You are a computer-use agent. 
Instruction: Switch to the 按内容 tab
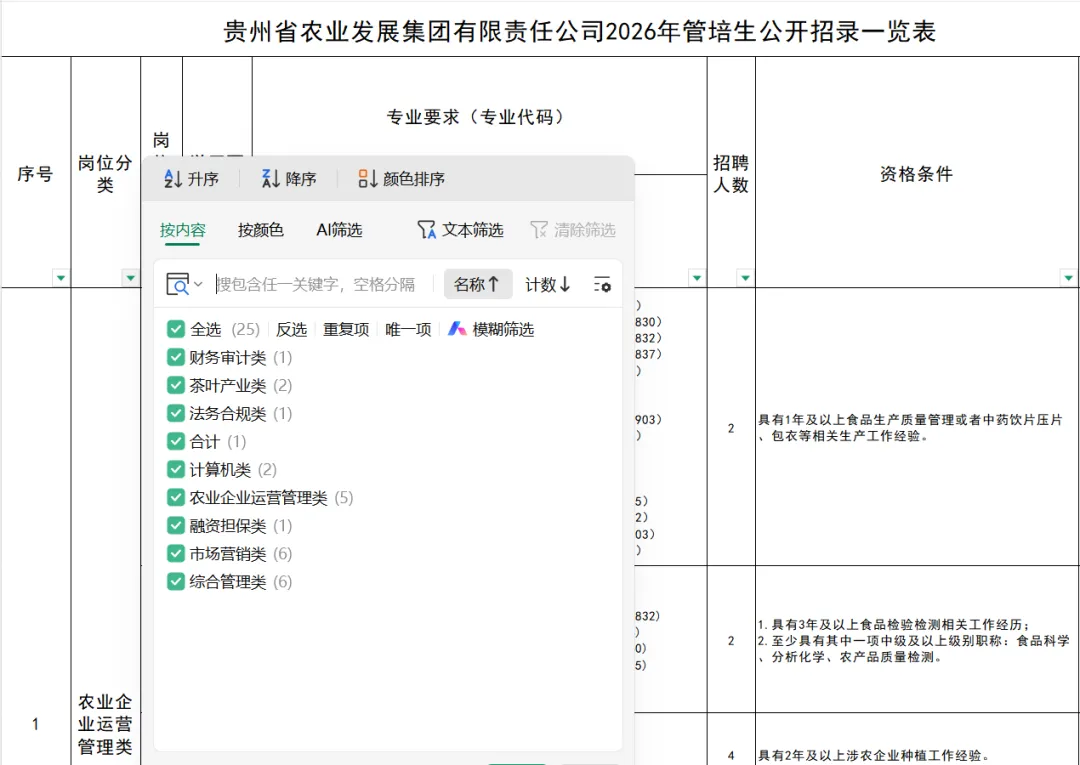tap(183, 230)
